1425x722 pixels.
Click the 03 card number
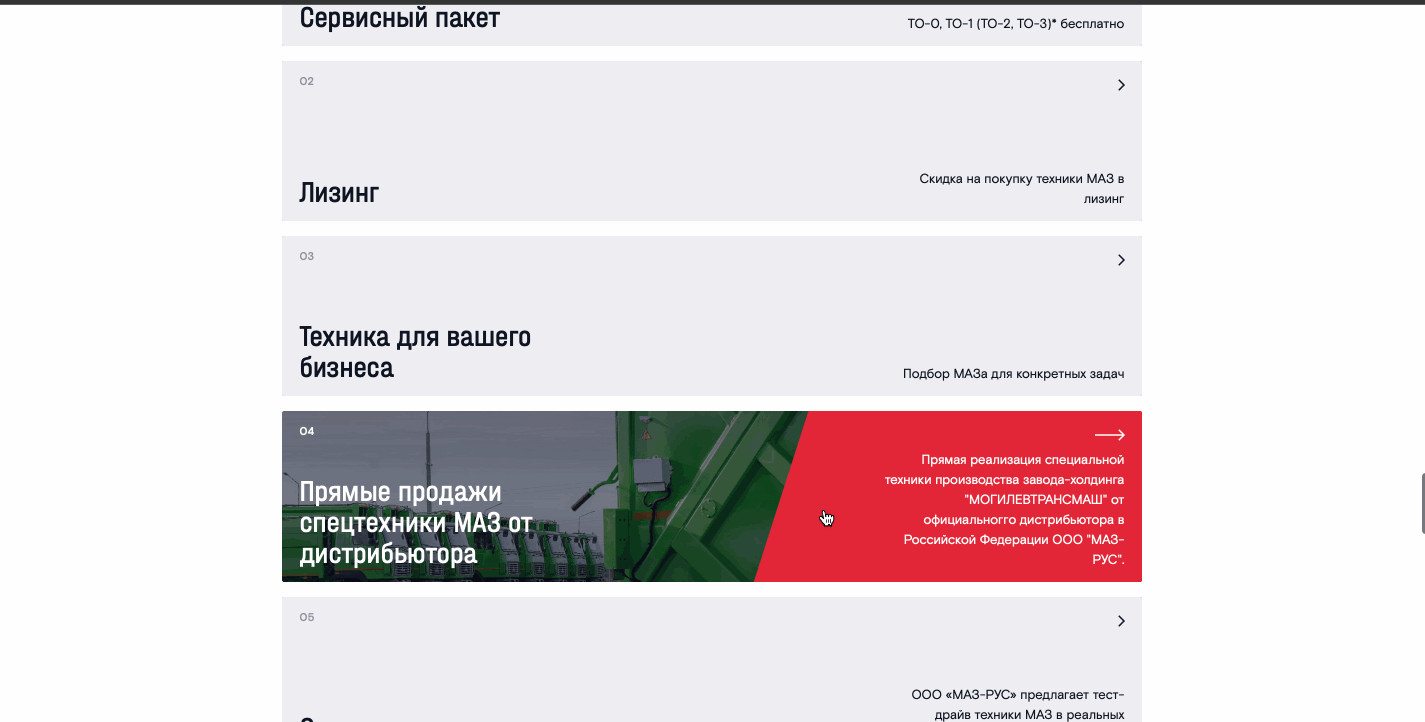tap(307, 256)
